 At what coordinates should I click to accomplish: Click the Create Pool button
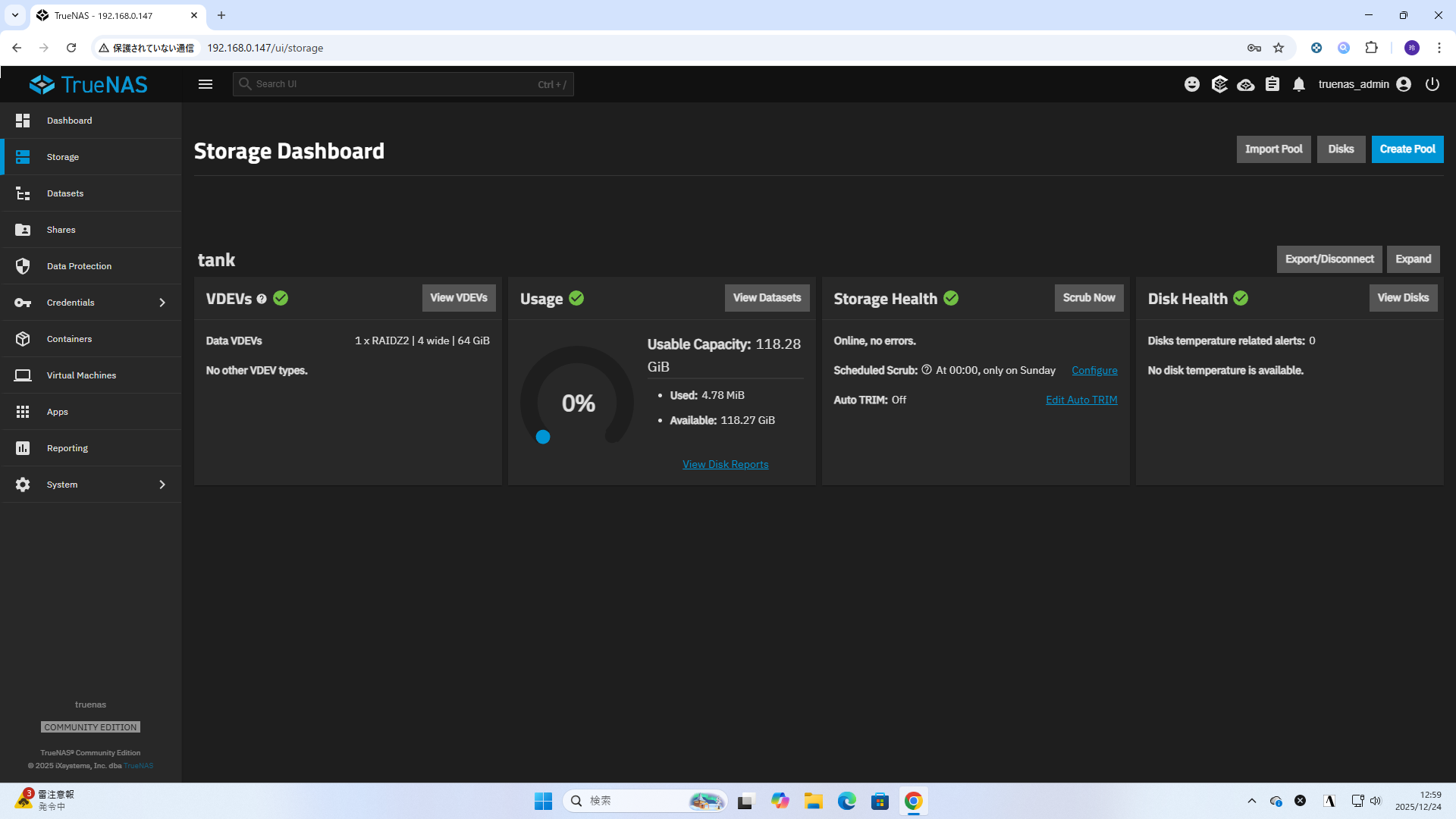click(x=1407, y=149)
